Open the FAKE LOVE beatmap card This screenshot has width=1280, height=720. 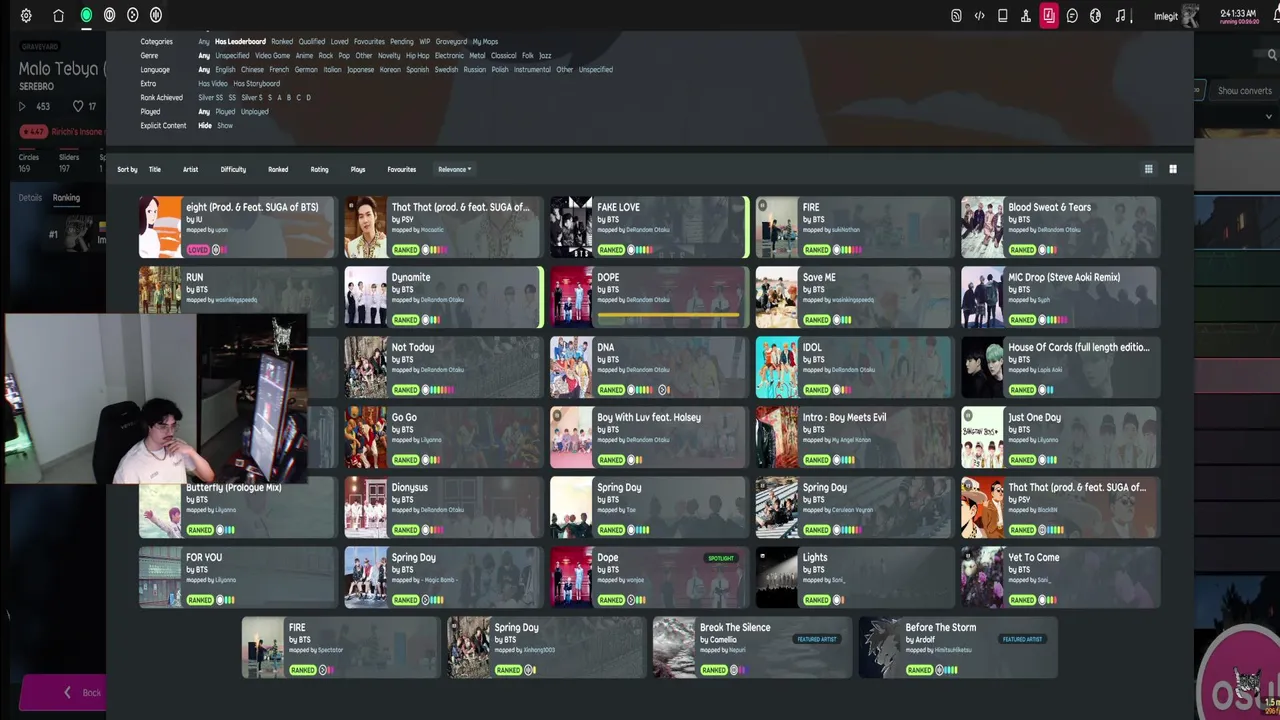click(649, 227)
